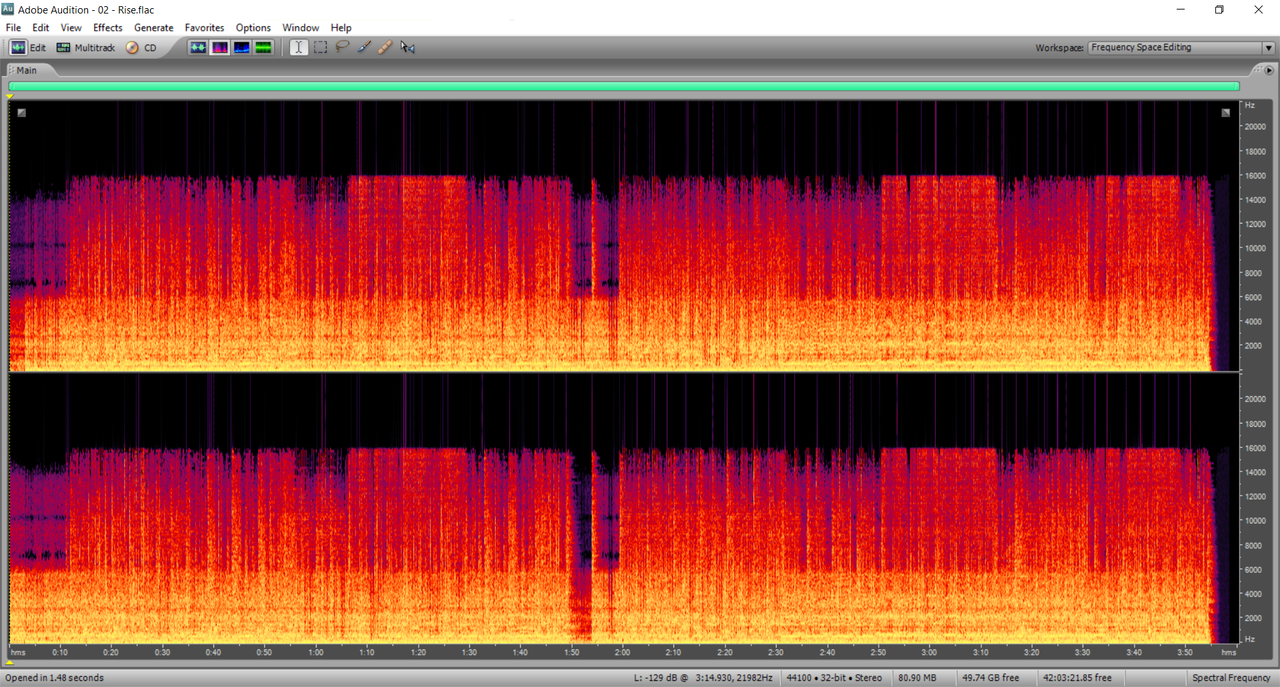Viewport: 1280px width, 687px height.
Task: Click the fade-in handle in the spectrogram's upper-left corner
Action: pos(22,113)
